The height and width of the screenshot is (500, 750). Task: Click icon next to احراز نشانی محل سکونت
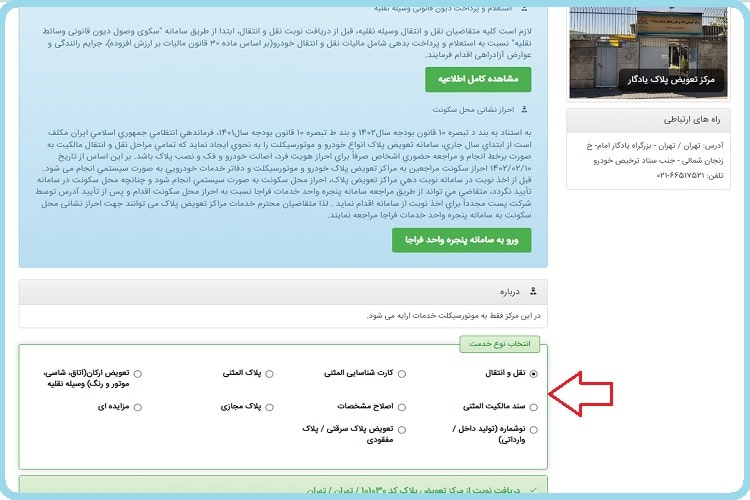coord(524,110)
